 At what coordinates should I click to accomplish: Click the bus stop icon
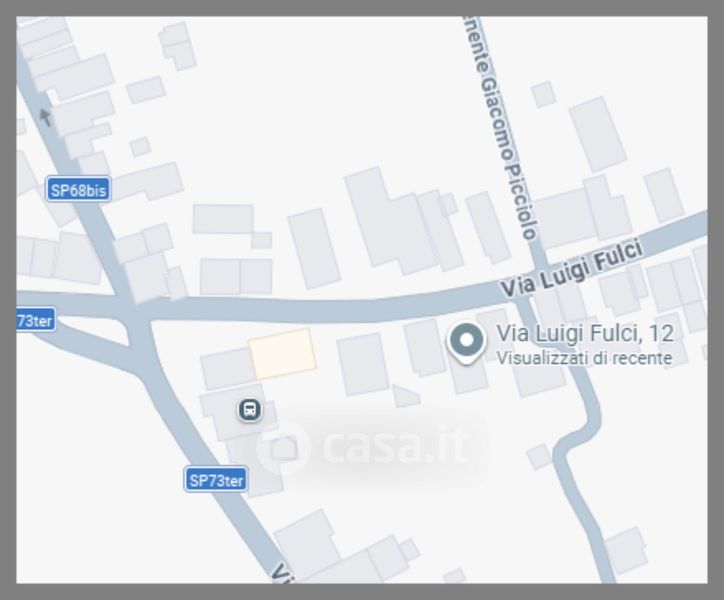(x=250, y=410)
